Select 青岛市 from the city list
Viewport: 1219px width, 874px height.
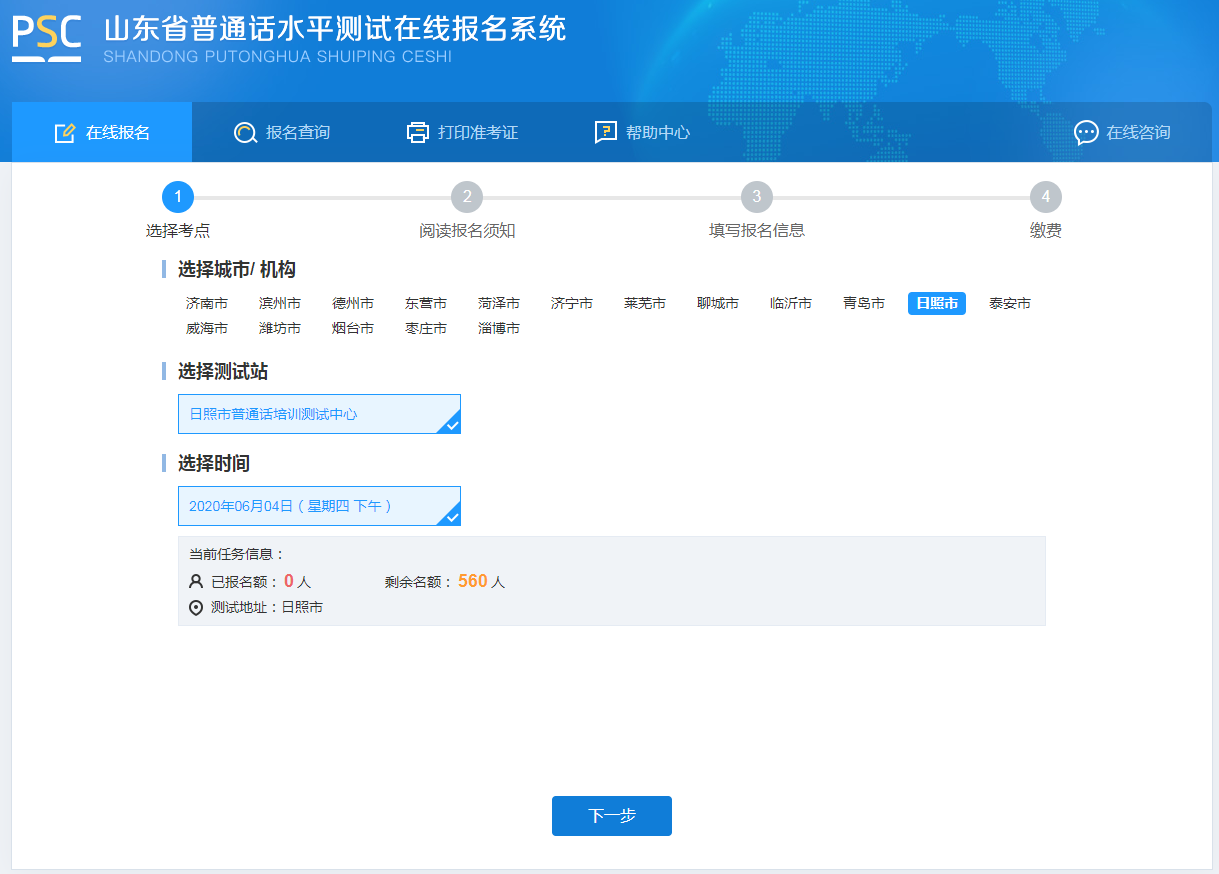point(862,303)
